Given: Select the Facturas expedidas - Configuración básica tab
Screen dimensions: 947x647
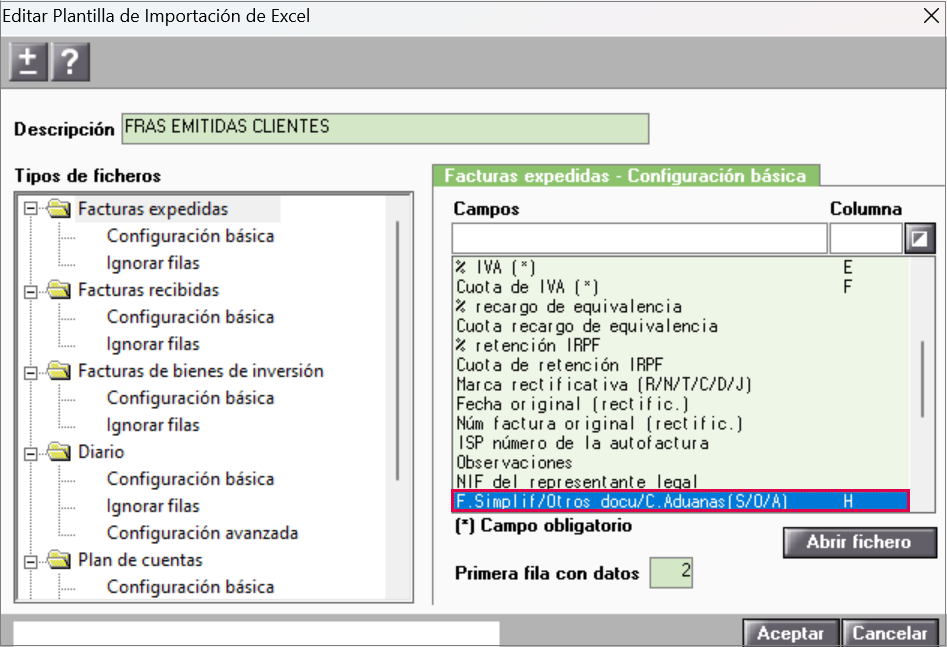Looking at the screenshot, I should click(626, 175).
